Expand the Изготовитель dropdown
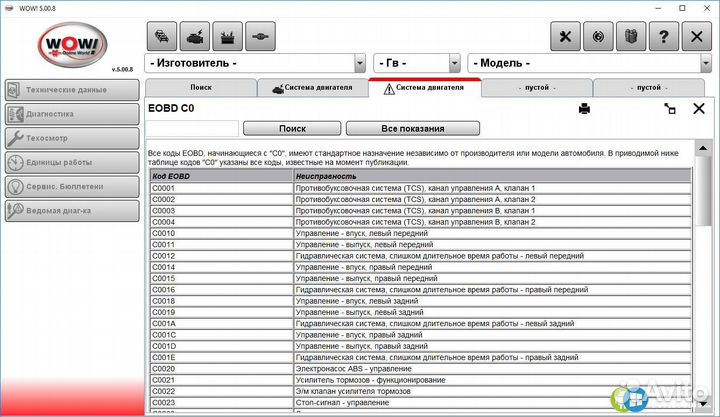 coord(358,63)
